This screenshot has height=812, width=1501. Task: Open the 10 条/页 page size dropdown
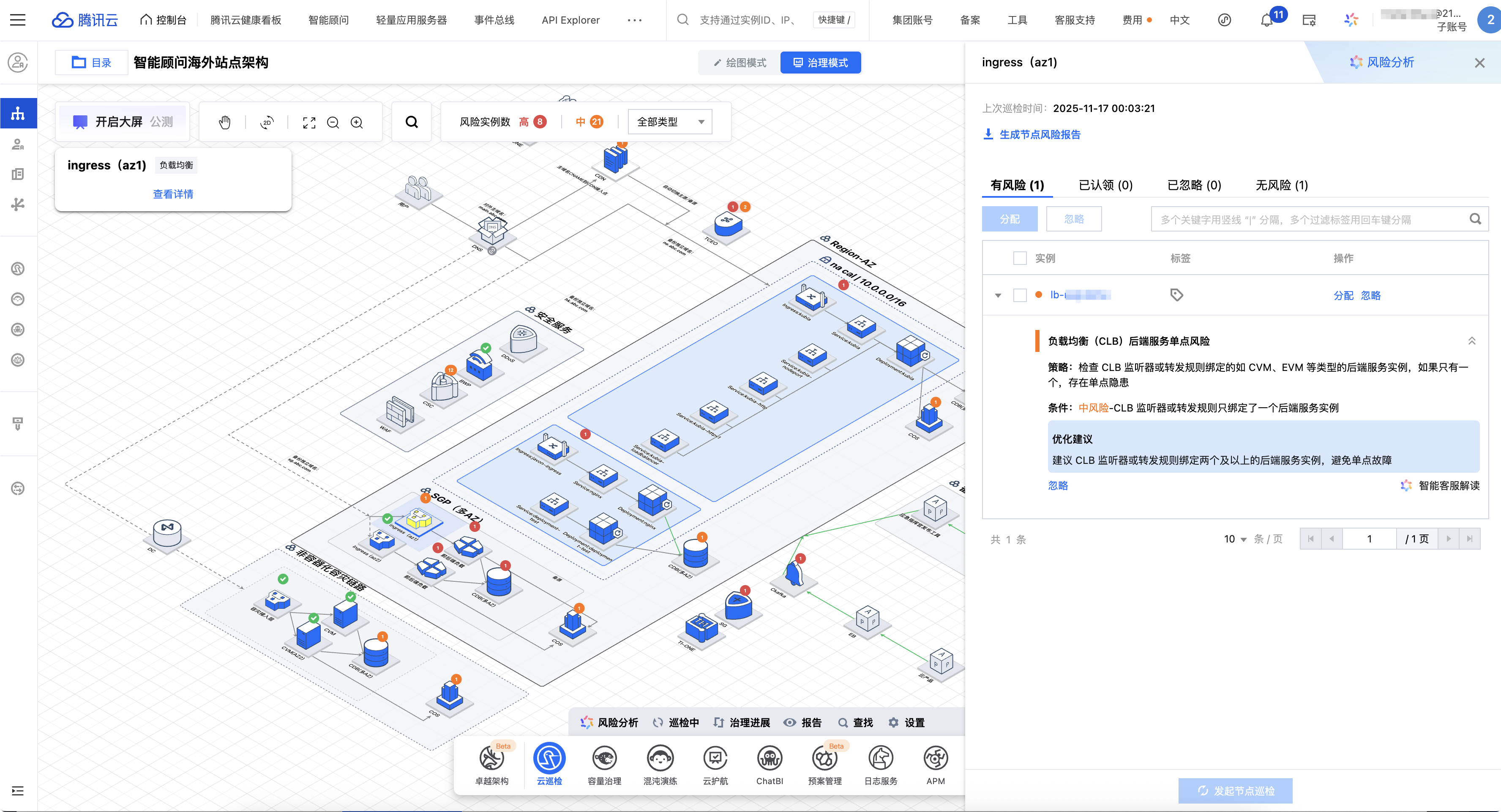coord(1235,540)
